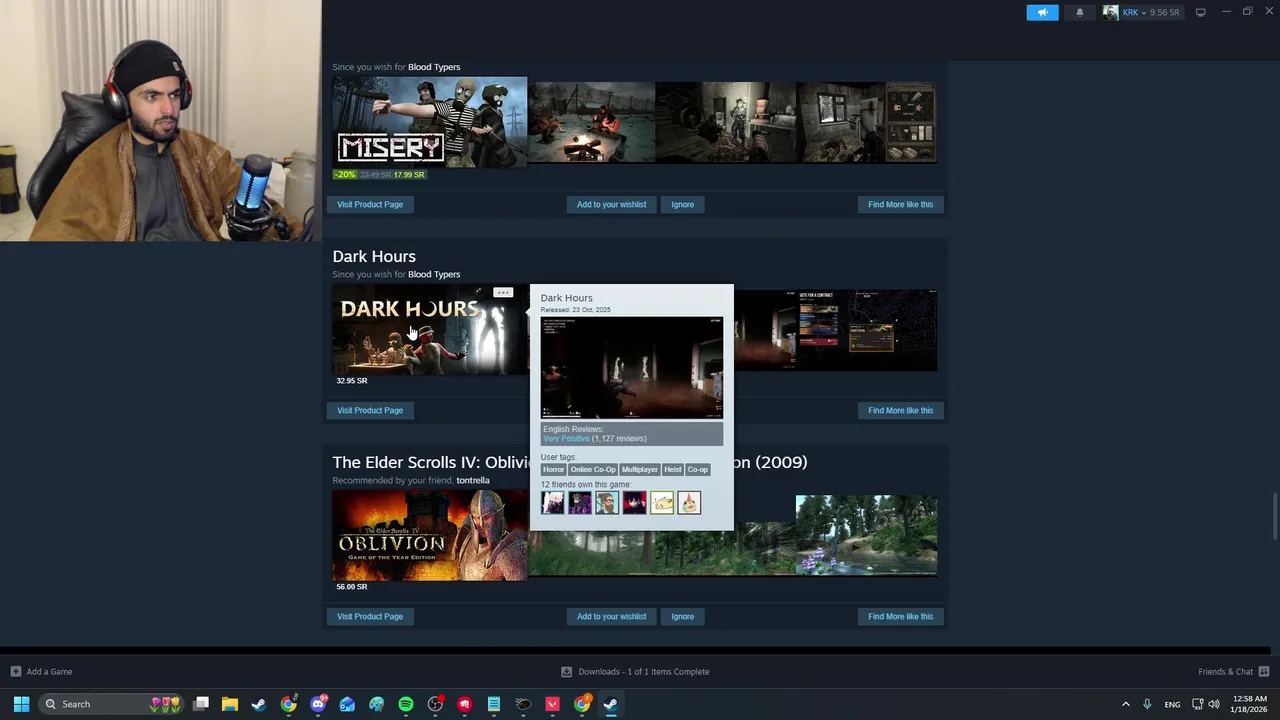Open Friends & Chat
This screenshot has width=1280, height=720.
click(1225, 672)
